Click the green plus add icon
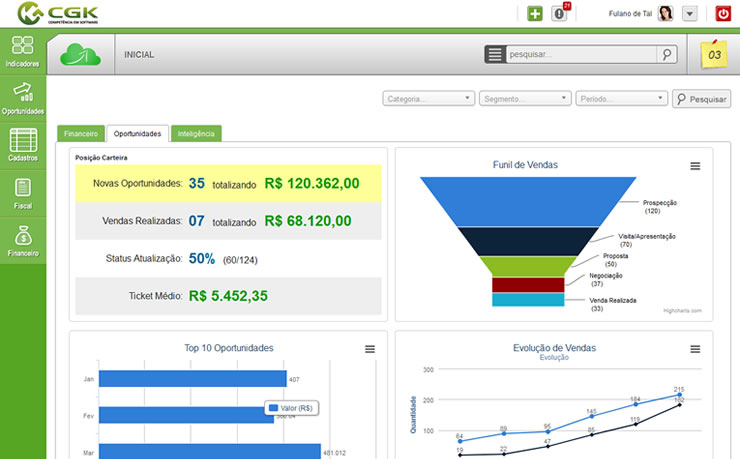Image resolution: width=740 pixels, height=459 pixels. click(535, 14)
